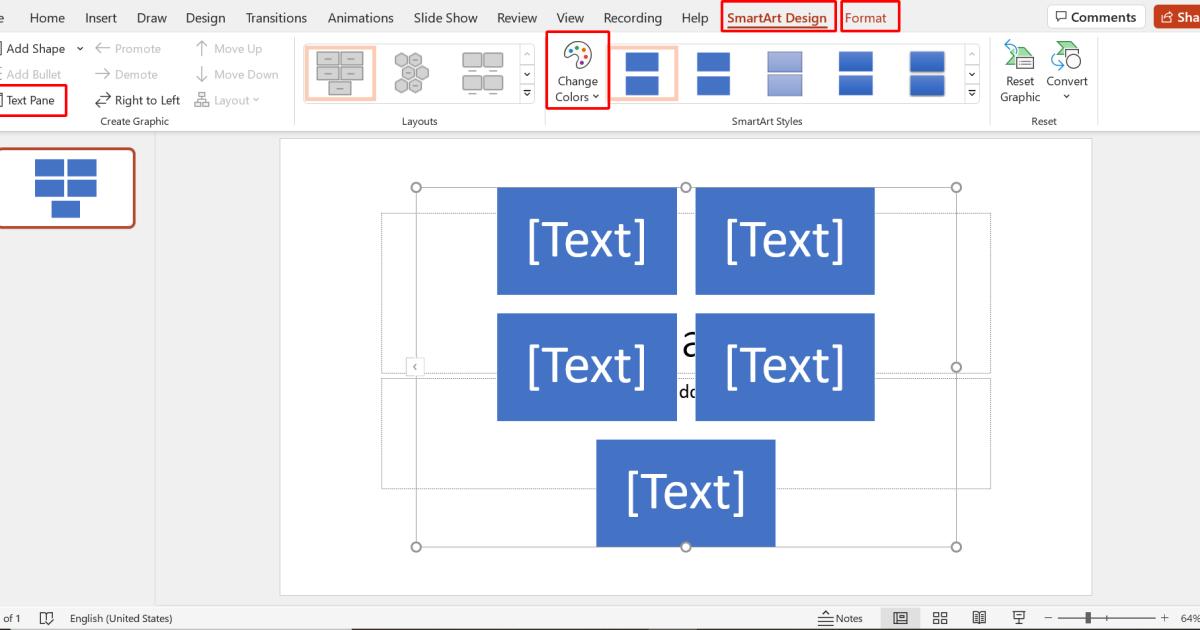Switch to the SmartArt Design tab
The height and width of the screenshot is (630, 1200).
[x=778, y=17]
